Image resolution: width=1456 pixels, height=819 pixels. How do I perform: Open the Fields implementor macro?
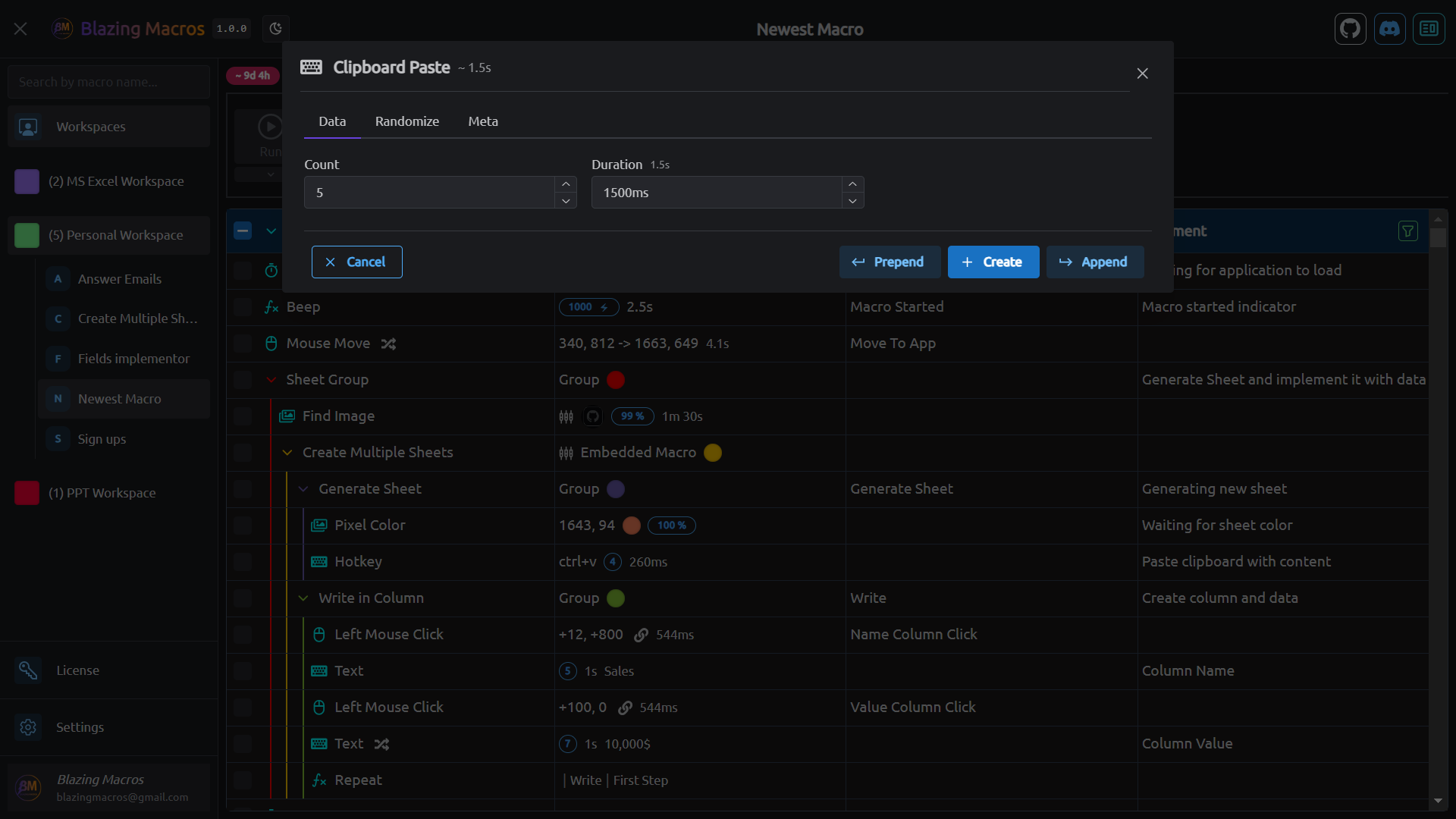(x=124, y=359)
